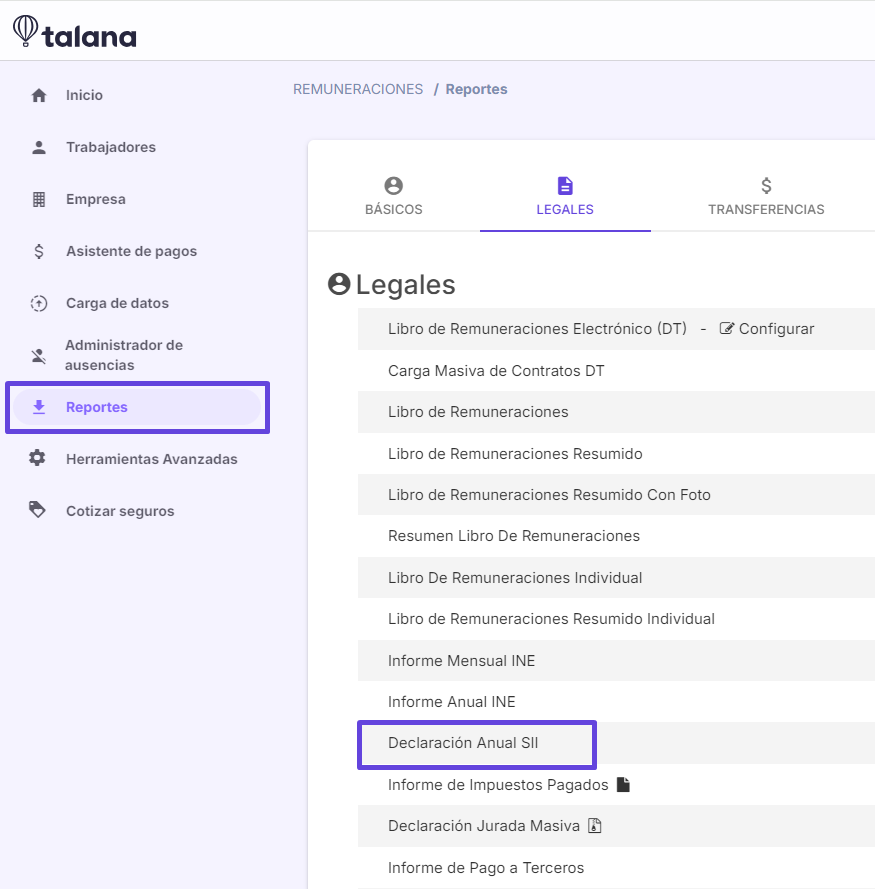The image size is (875, 889).
Task: Select Reportes in the sidebar
Action: click(x=137, y=407)
